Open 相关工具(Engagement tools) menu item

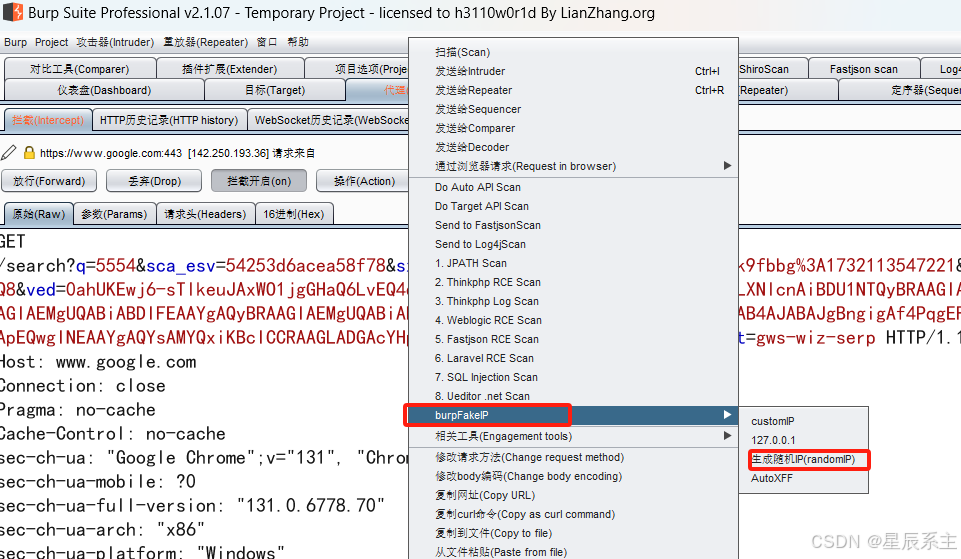tap(573, 436)
